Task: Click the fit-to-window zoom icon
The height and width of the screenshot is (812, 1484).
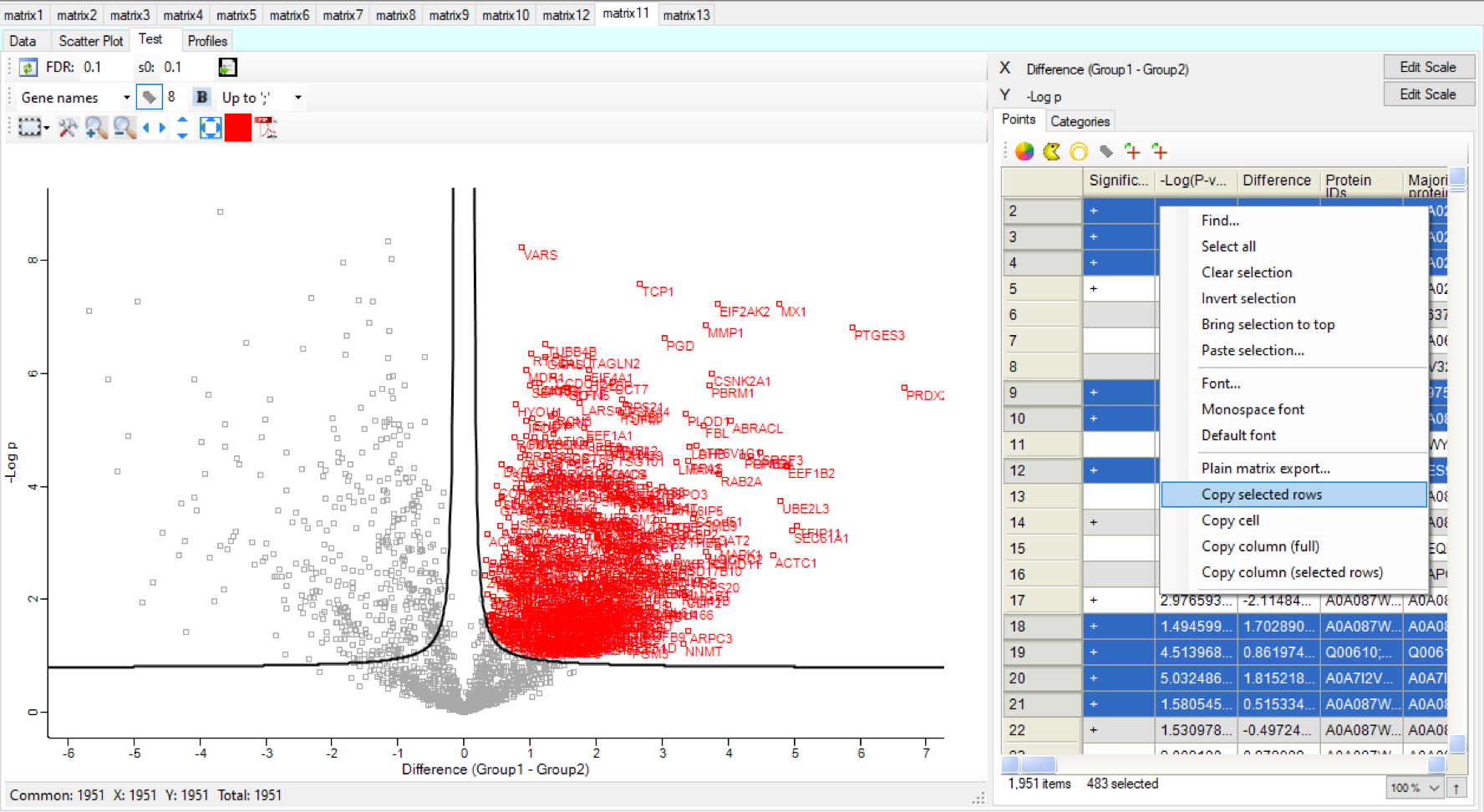Action: 211,128
